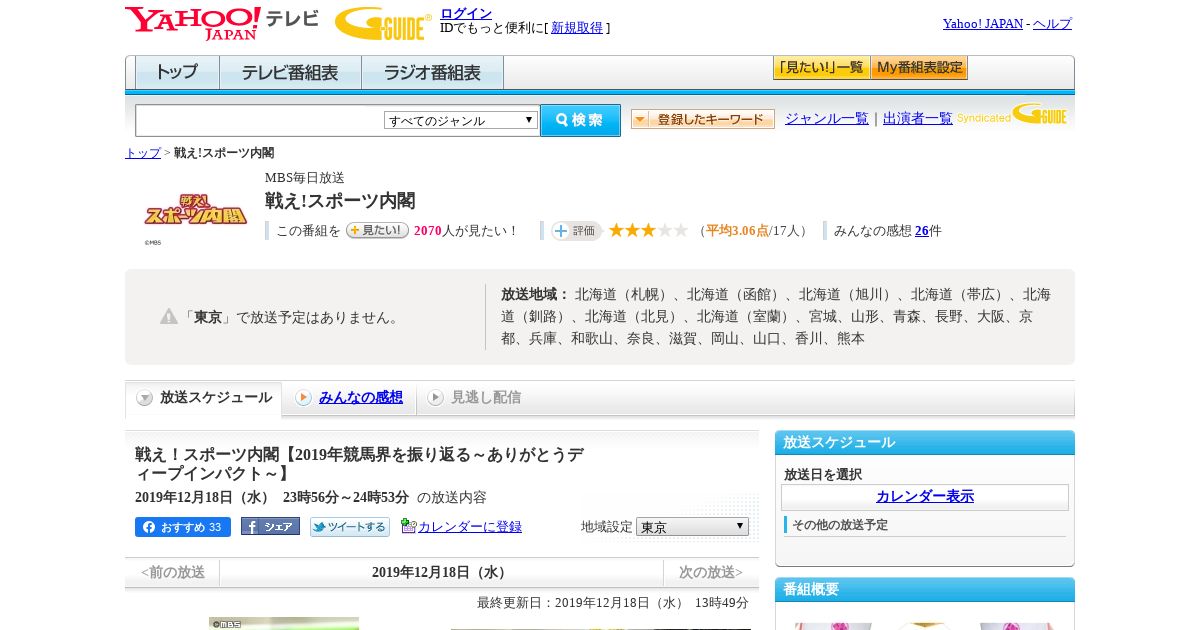
Task: Click the 2019年12月18日（水） date header
Action: (x=442, y=573)
